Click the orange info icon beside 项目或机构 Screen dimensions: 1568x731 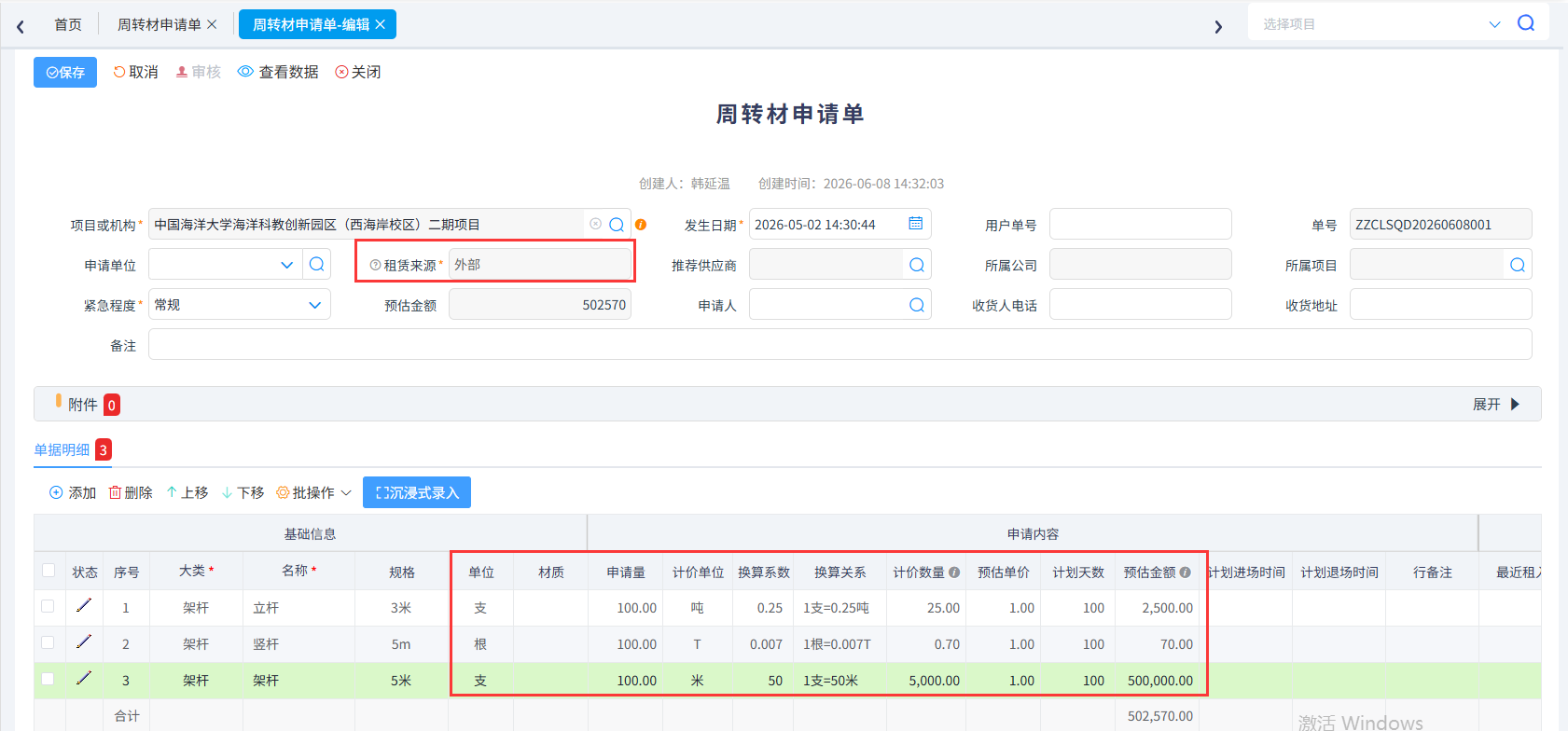[641, 225]
